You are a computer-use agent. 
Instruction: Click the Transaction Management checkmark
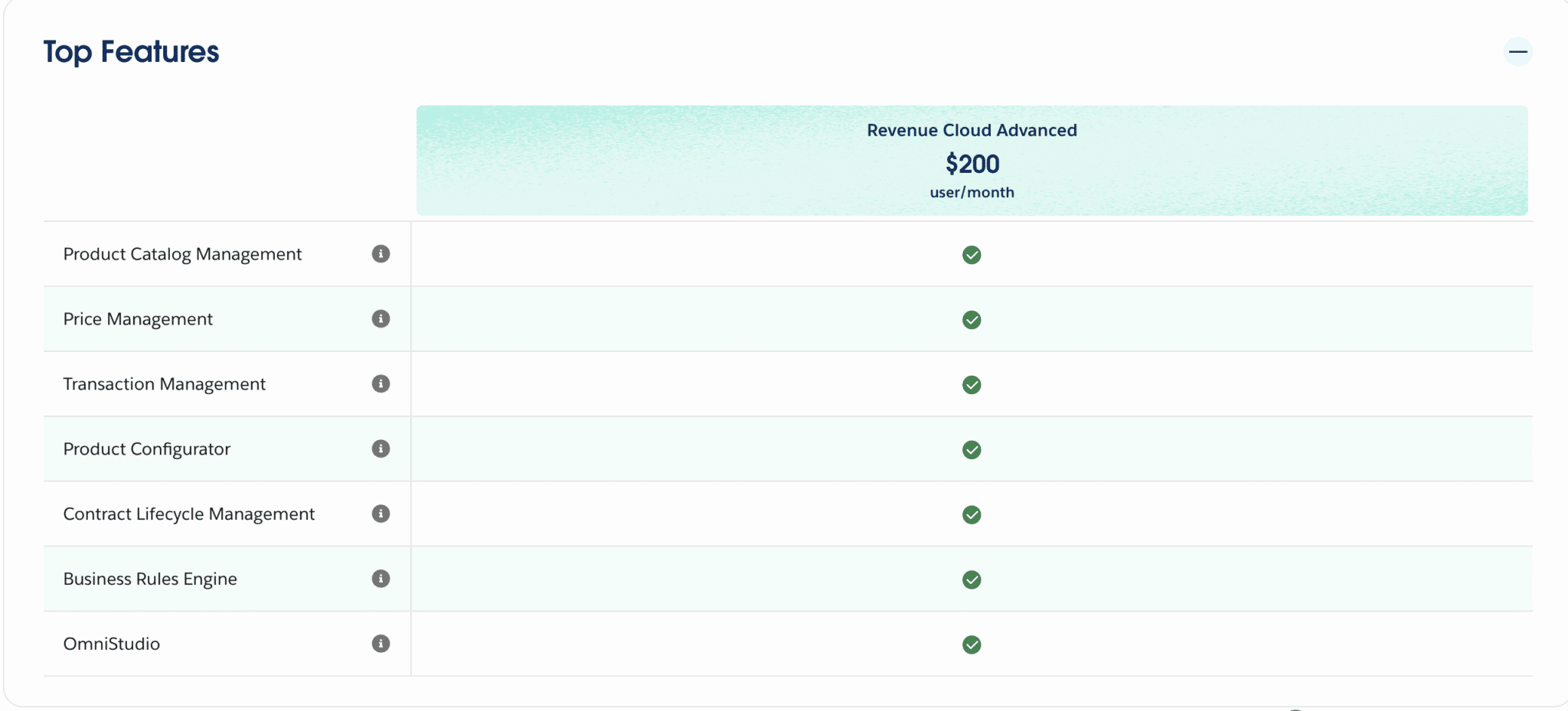(971, 385)
